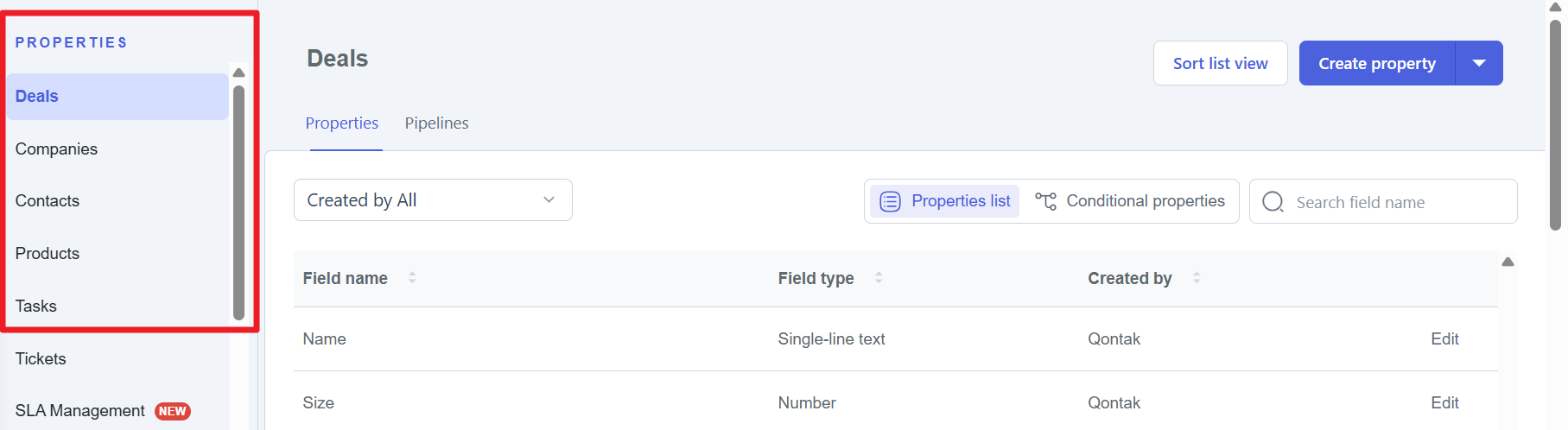Screen dimensions: 1568x430
Task: Click the Create property button
Action: [x=1376, y=63]
